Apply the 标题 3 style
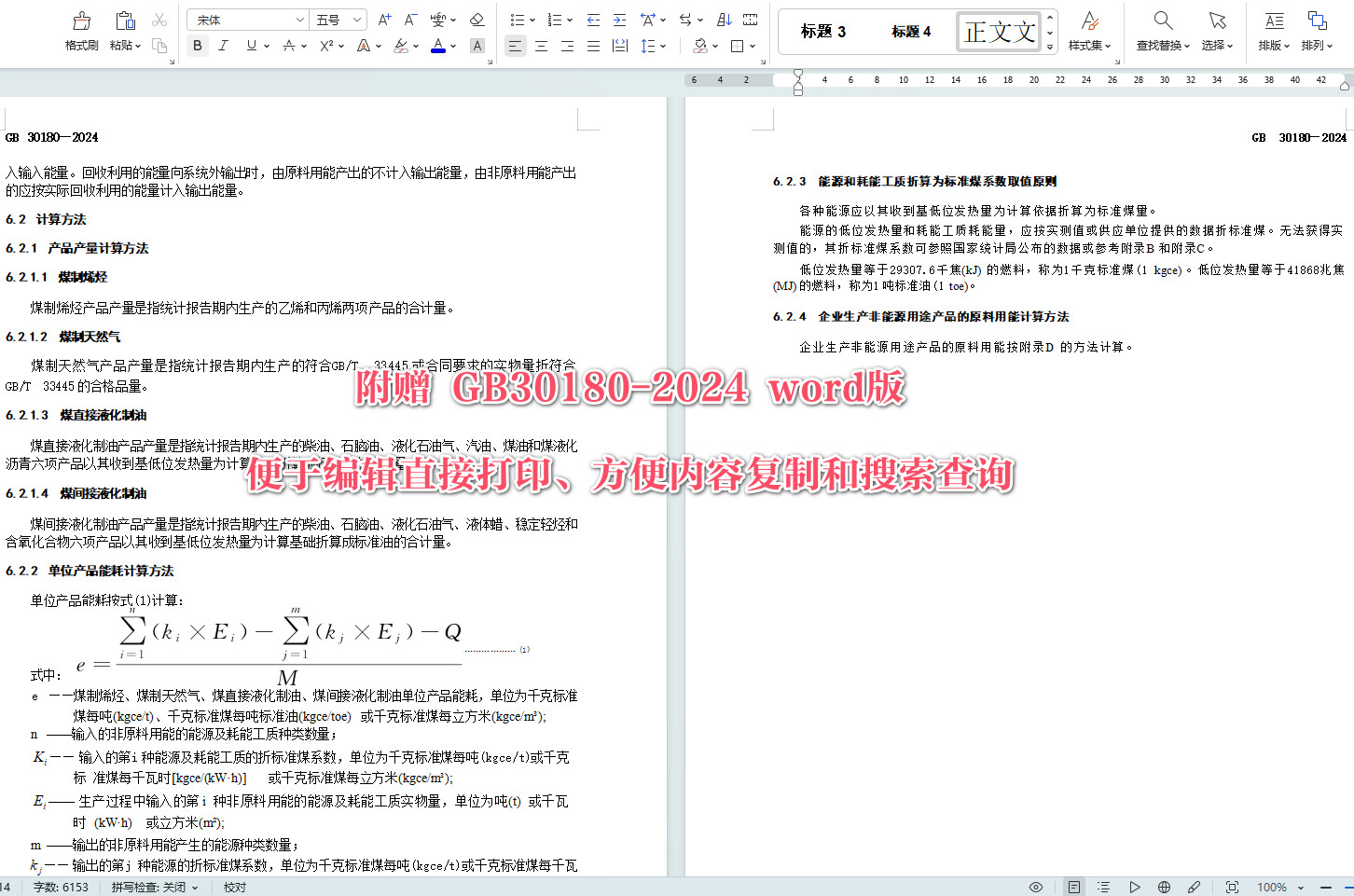This screenshot has height=896, width=1354. 822,31
